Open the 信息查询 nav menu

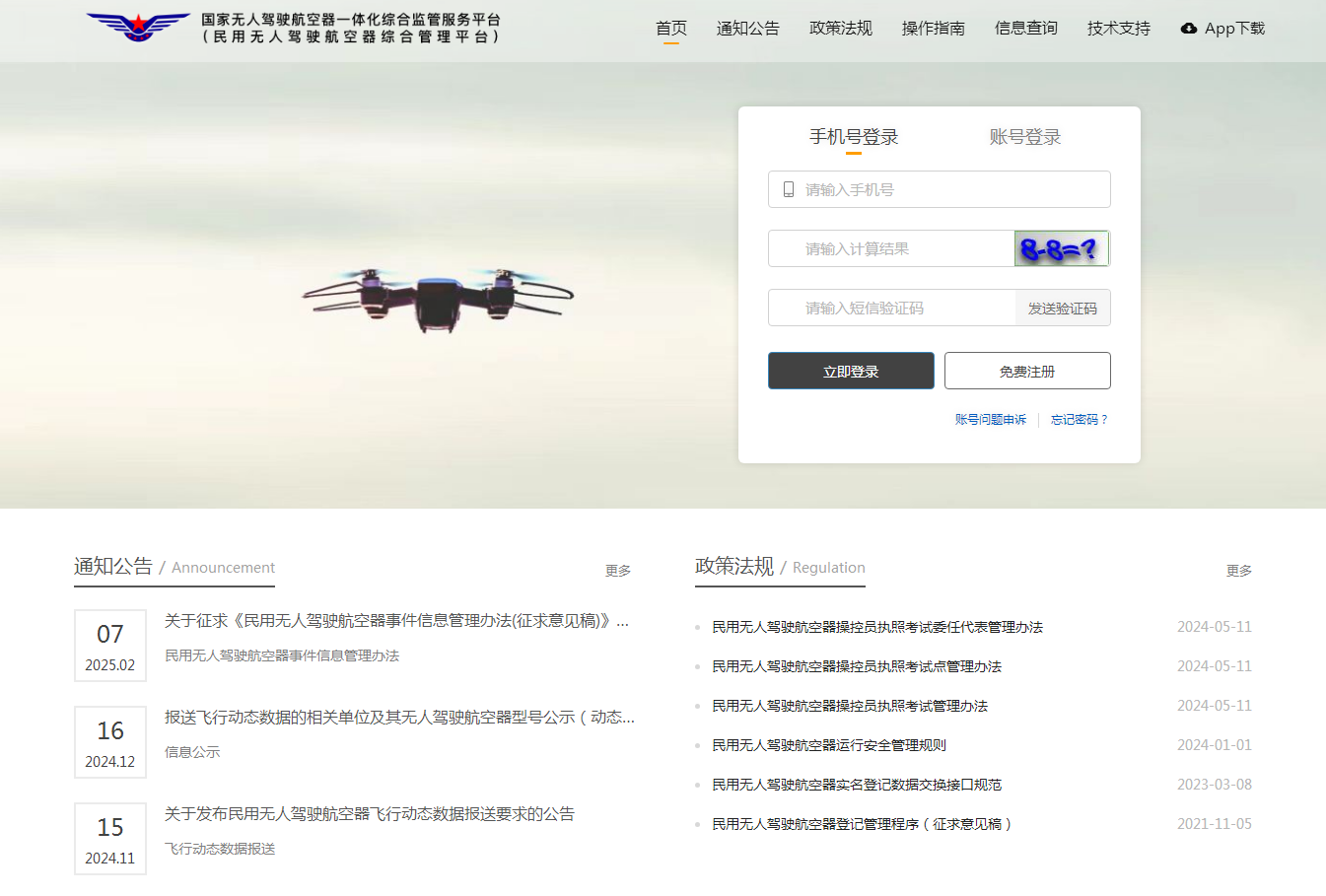coord(1026,29)
